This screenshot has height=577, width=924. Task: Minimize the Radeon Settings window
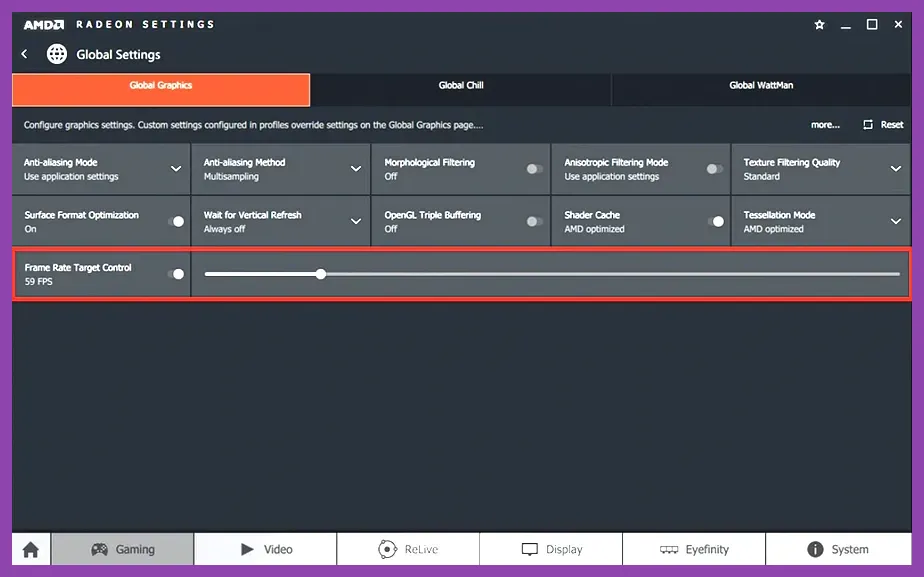coord(846,26)
